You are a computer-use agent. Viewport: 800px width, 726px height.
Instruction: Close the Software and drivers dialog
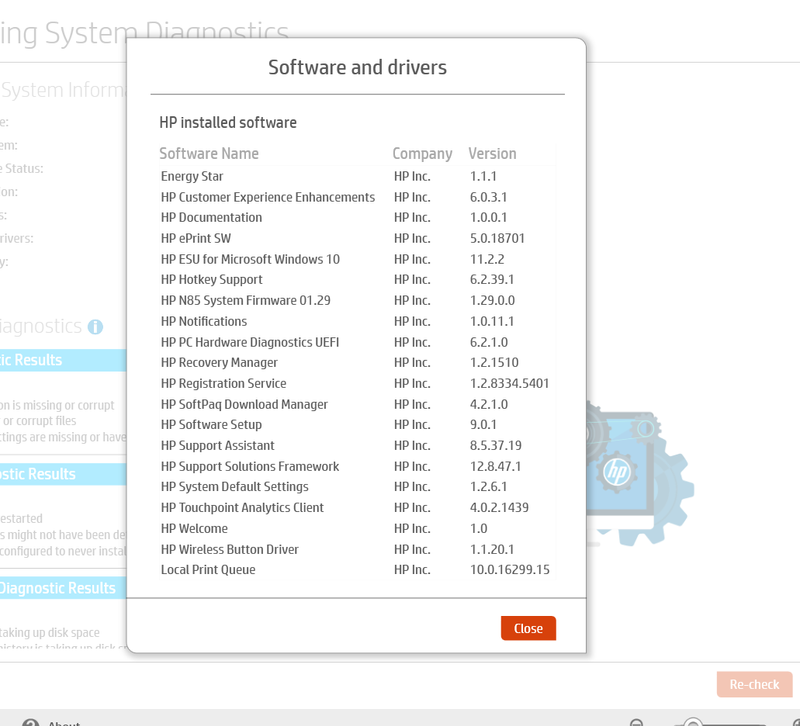click(x=528, y=628)
